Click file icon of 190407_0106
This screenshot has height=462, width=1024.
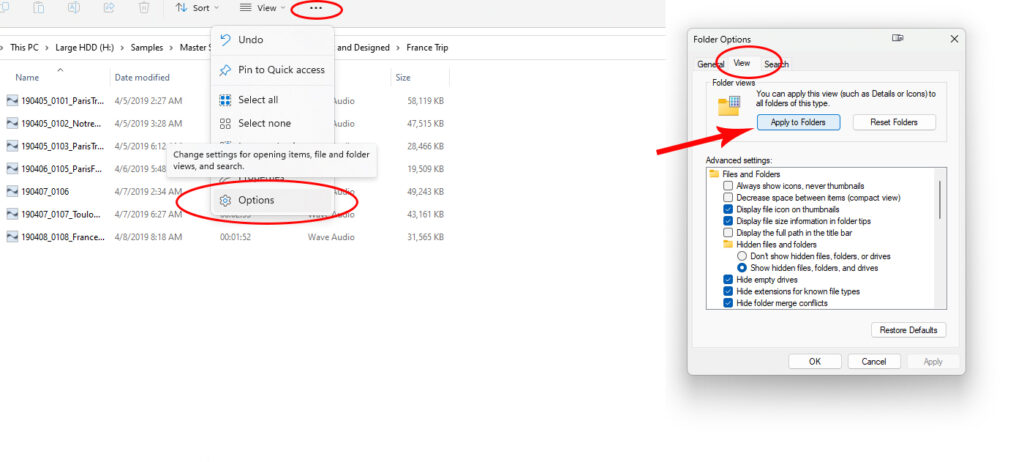tap(12, 191)
